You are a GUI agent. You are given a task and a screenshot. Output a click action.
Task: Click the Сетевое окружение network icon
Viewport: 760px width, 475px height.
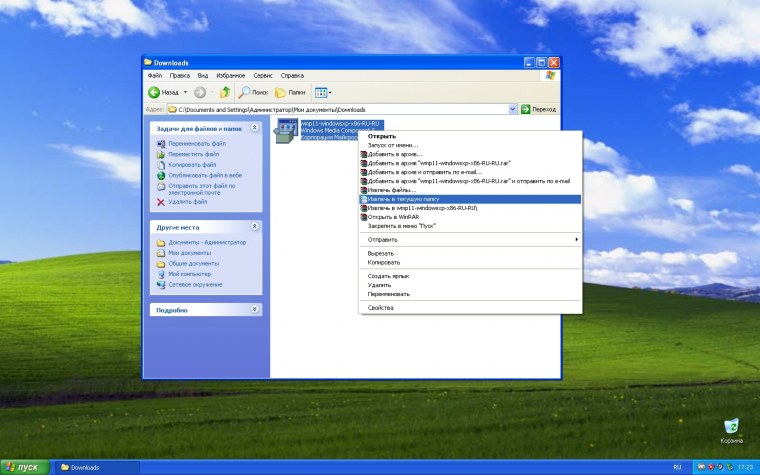click(x=161, y=285)
